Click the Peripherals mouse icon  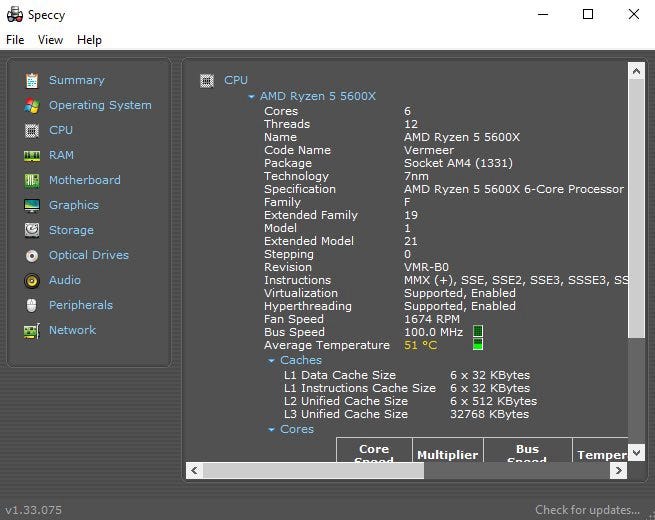click(32, 305)
